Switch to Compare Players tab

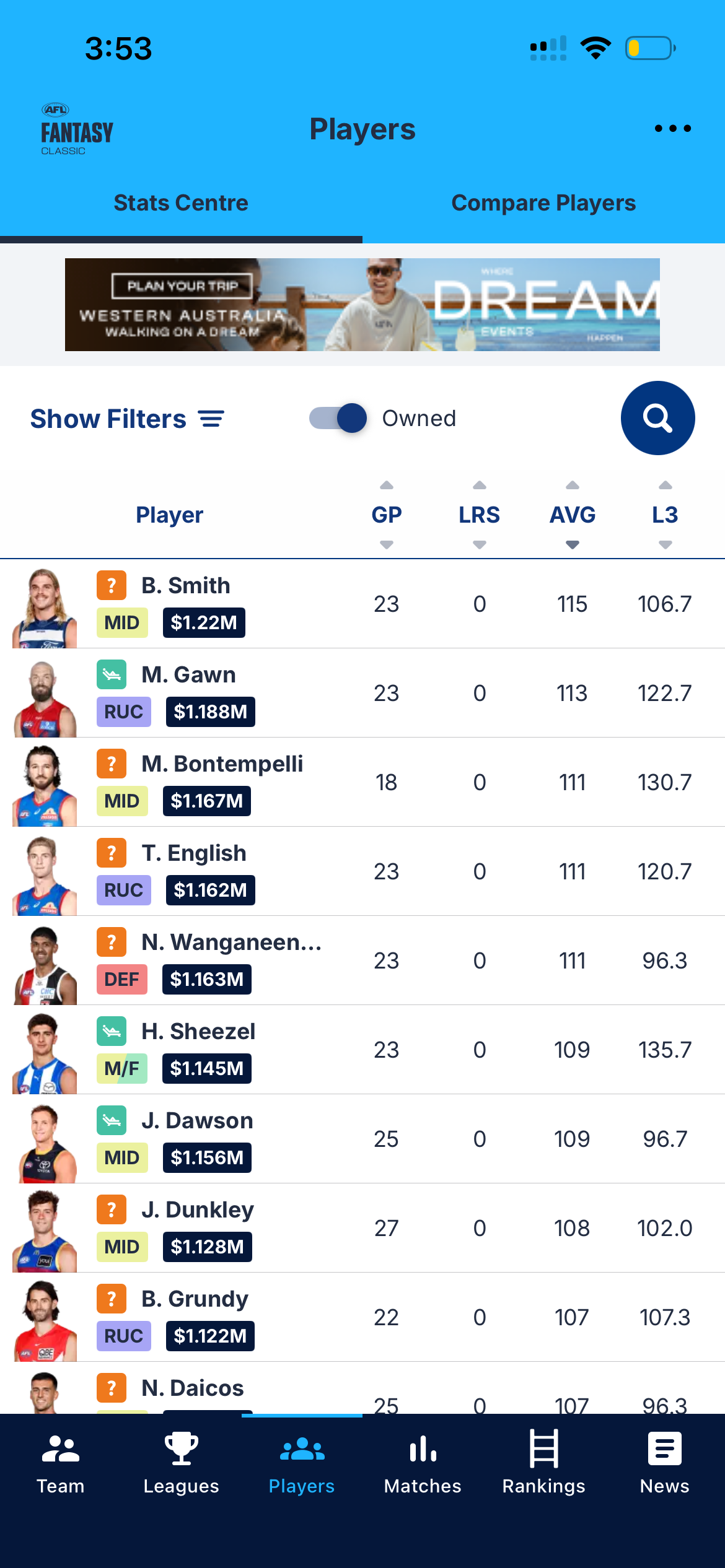(x=543, y=203)
